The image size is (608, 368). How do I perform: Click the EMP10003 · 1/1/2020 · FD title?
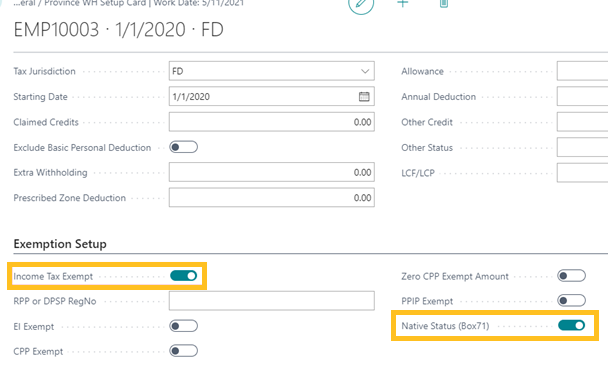click(x=119, y=30)
